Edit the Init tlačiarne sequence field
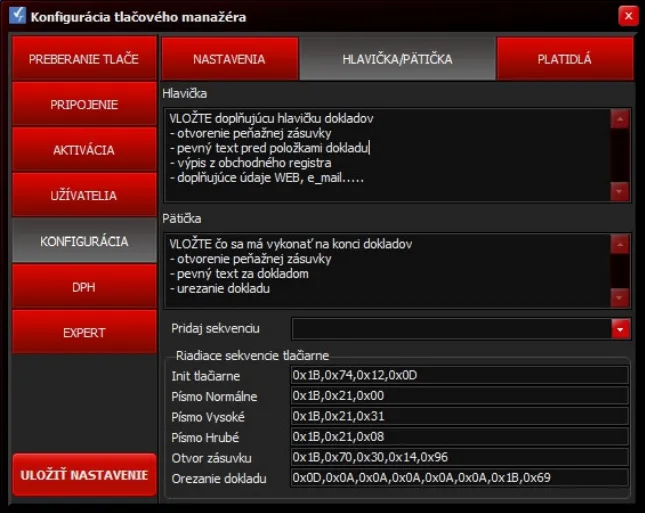Screen dimensions: 645x513 pyautogui.click(x=459, y=375)
